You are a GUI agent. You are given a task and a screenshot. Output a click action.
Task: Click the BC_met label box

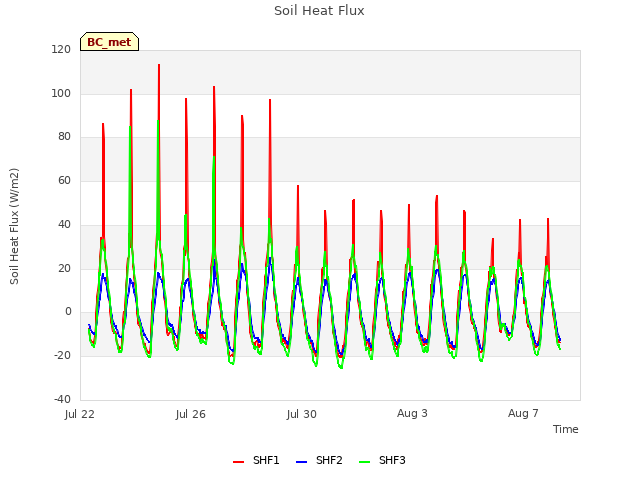pyautogui.click(x=109, y=42)
